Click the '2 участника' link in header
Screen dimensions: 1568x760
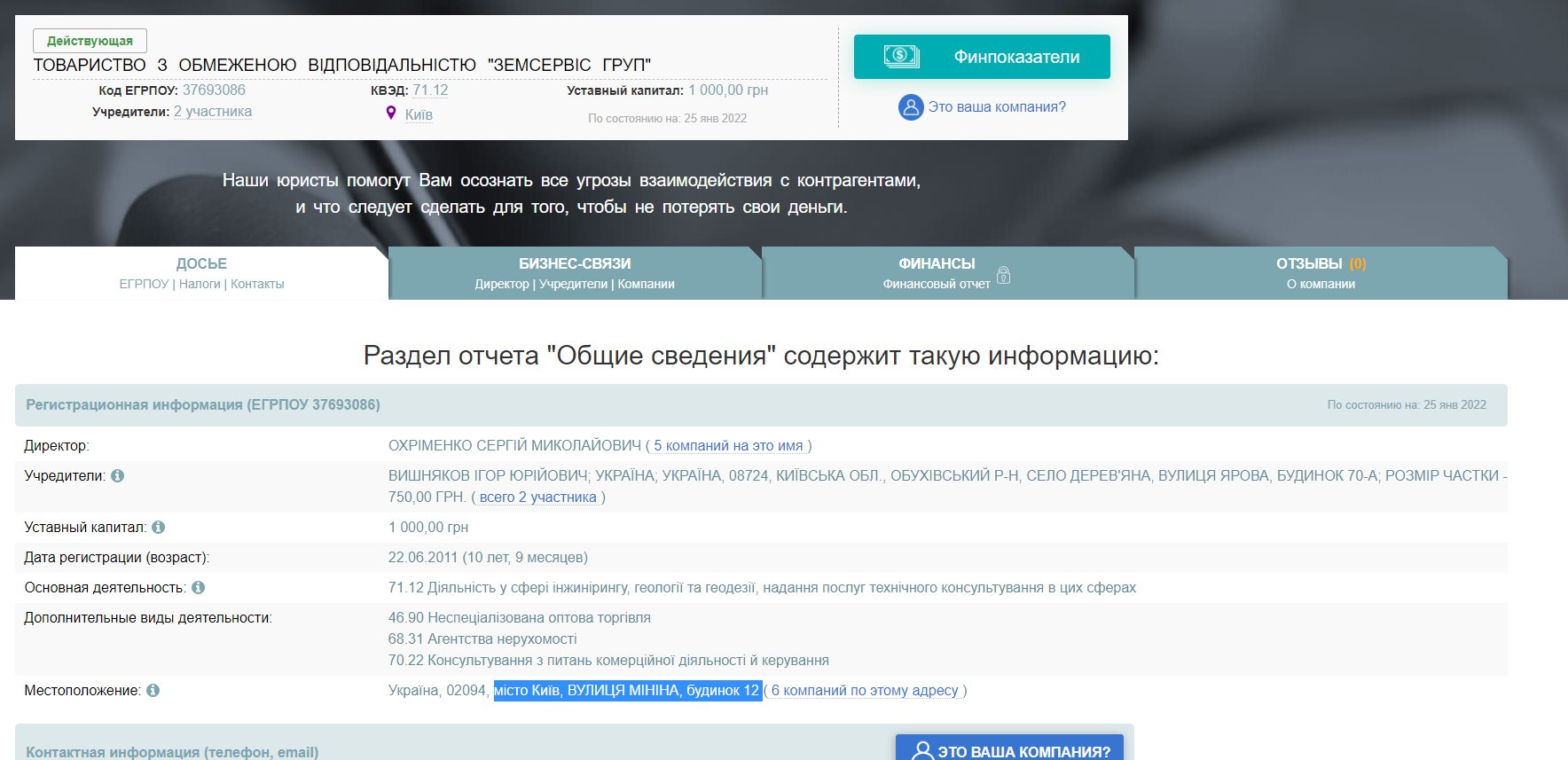pos(213,112)
